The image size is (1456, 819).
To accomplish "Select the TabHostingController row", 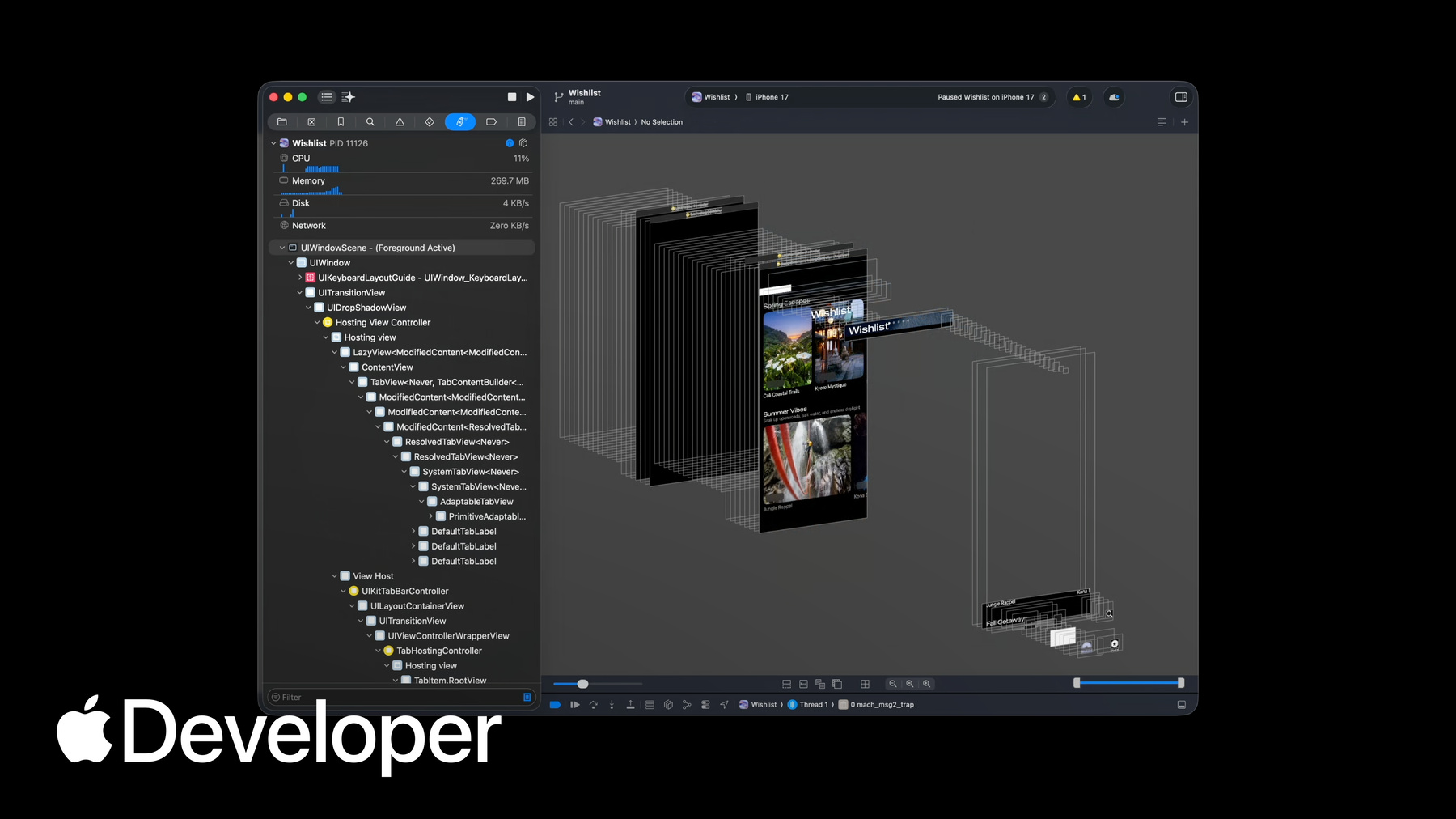I will (402, 651).
